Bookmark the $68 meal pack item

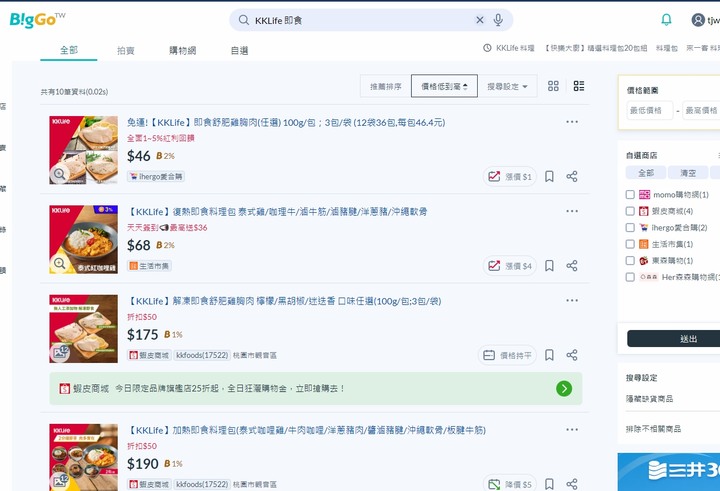[549, 265]
